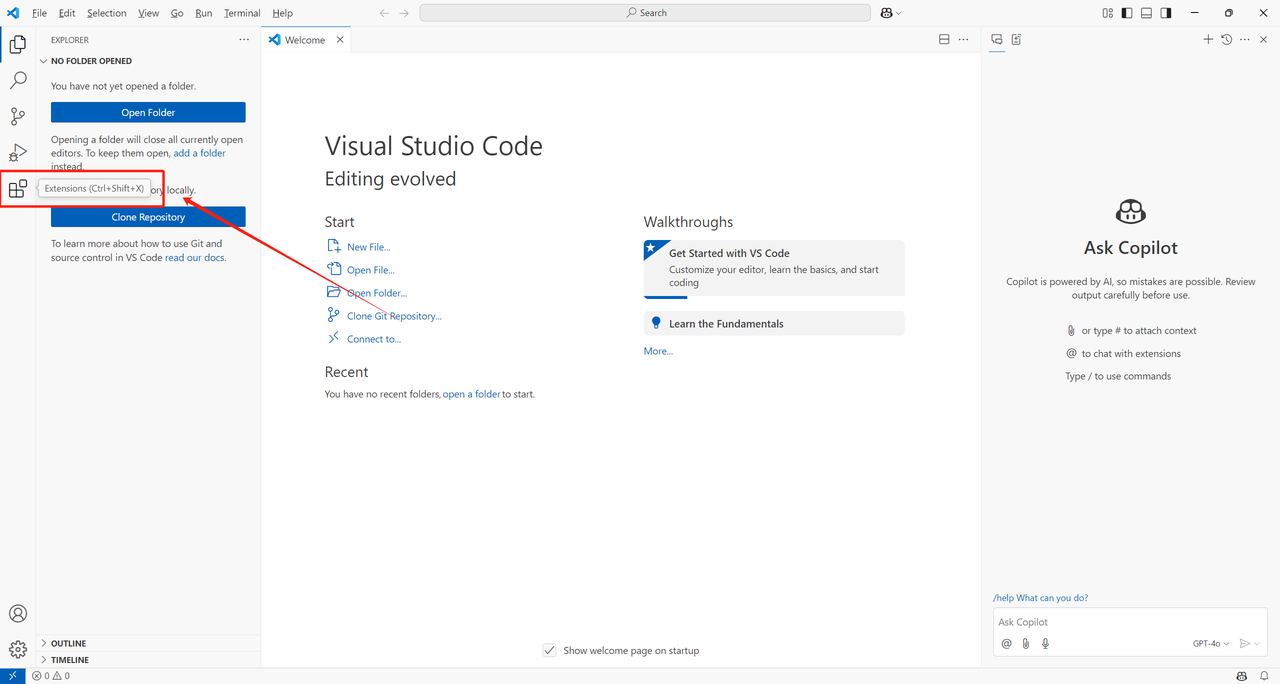Start a new chat with plus icon
This screenshot has width=1280, height=684.
pos(1208,40)
